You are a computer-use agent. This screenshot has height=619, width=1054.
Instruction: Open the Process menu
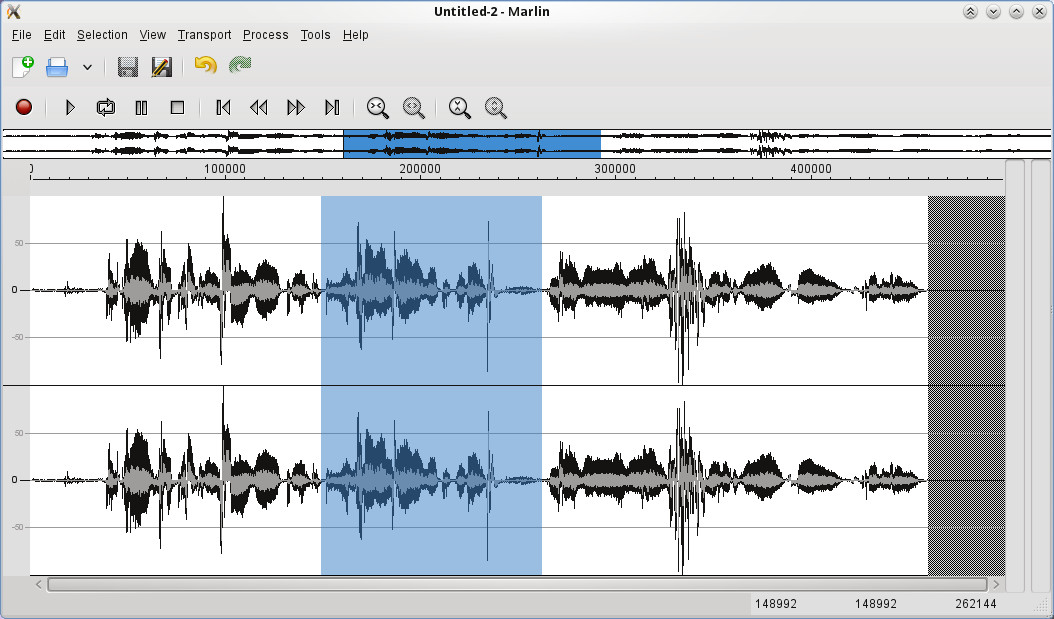click(x=265, y=35)
